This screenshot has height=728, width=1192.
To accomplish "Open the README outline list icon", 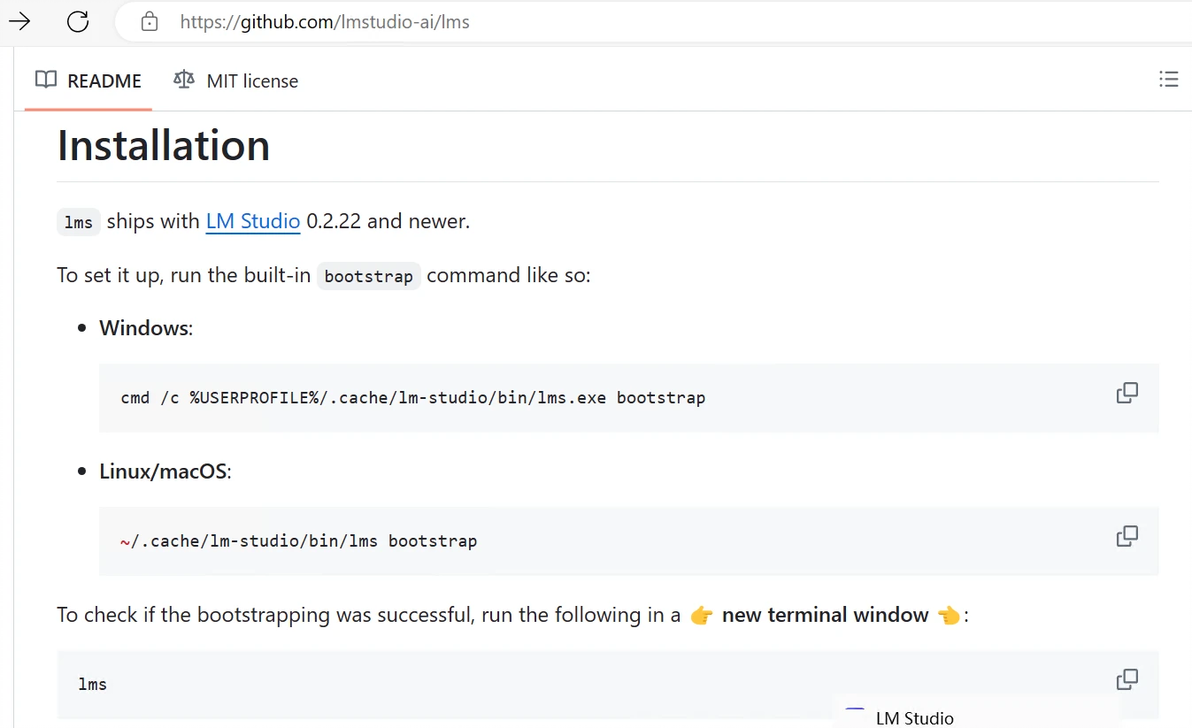I will click(1168, 79).
